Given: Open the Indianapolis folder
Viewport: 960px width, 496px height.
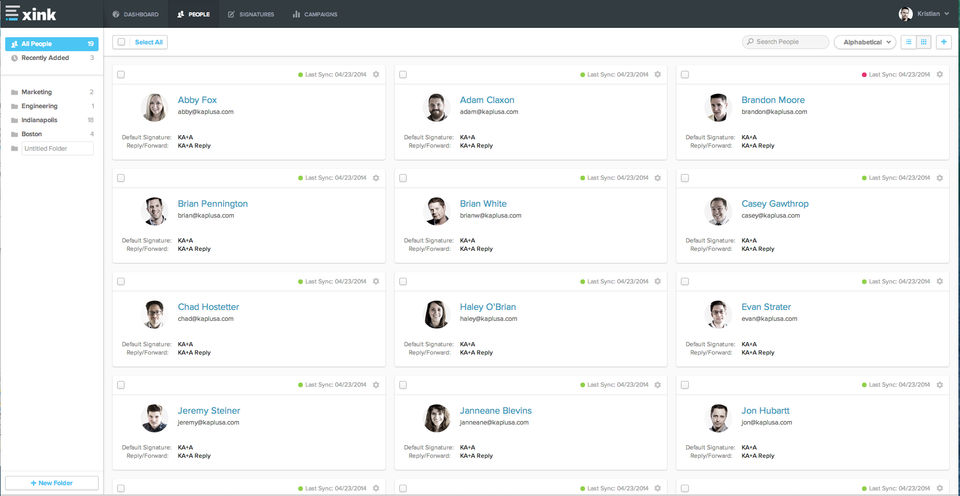Looking at the screenshot, I should tap(52, 120).
